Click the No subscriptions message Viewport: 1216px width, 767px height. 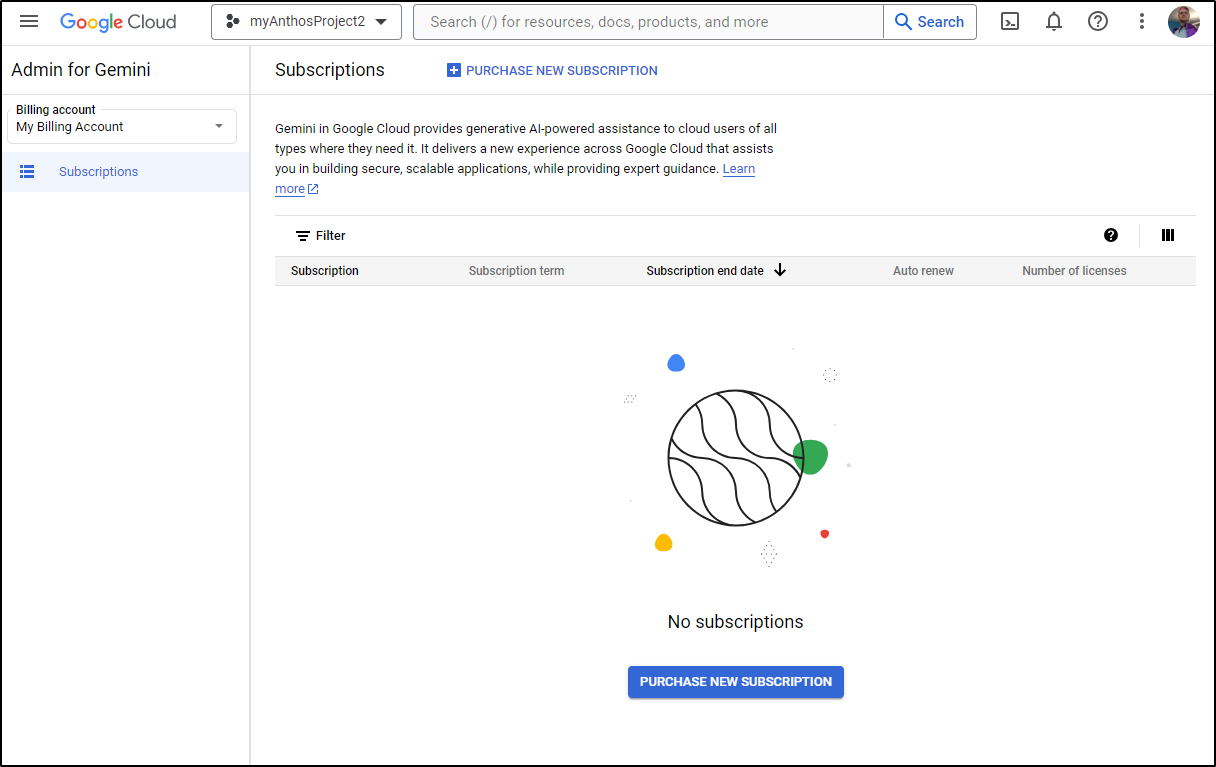pos(735,622)
